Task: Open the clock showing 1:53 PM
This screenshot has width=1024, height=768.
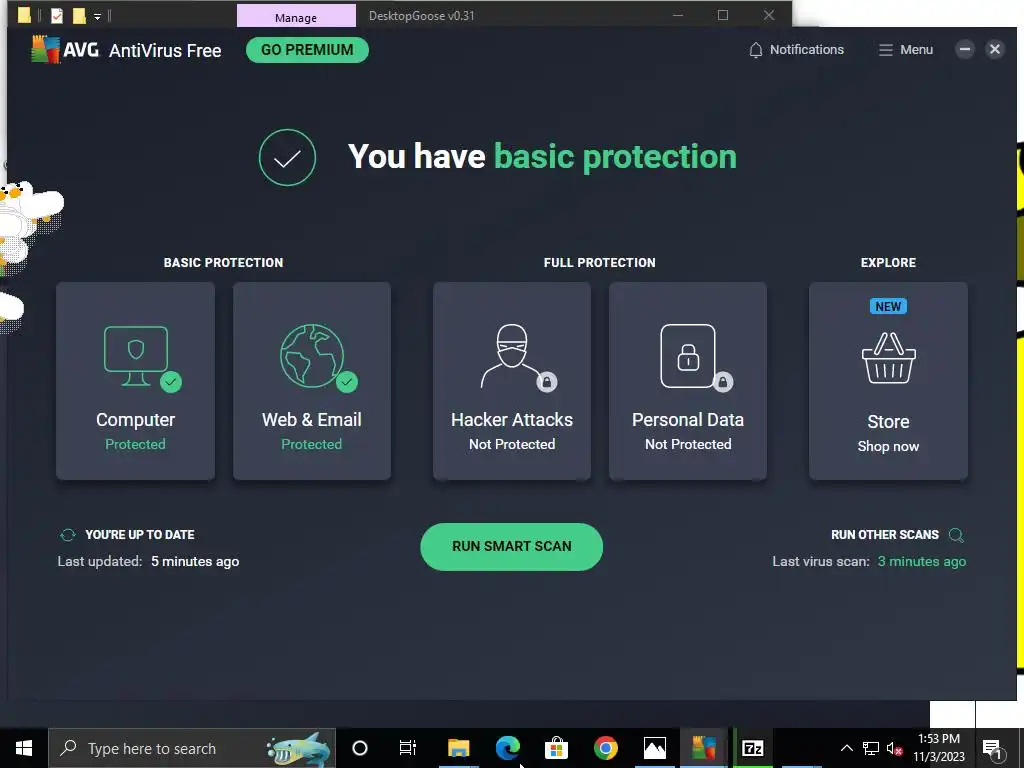Action: [938, 748]
